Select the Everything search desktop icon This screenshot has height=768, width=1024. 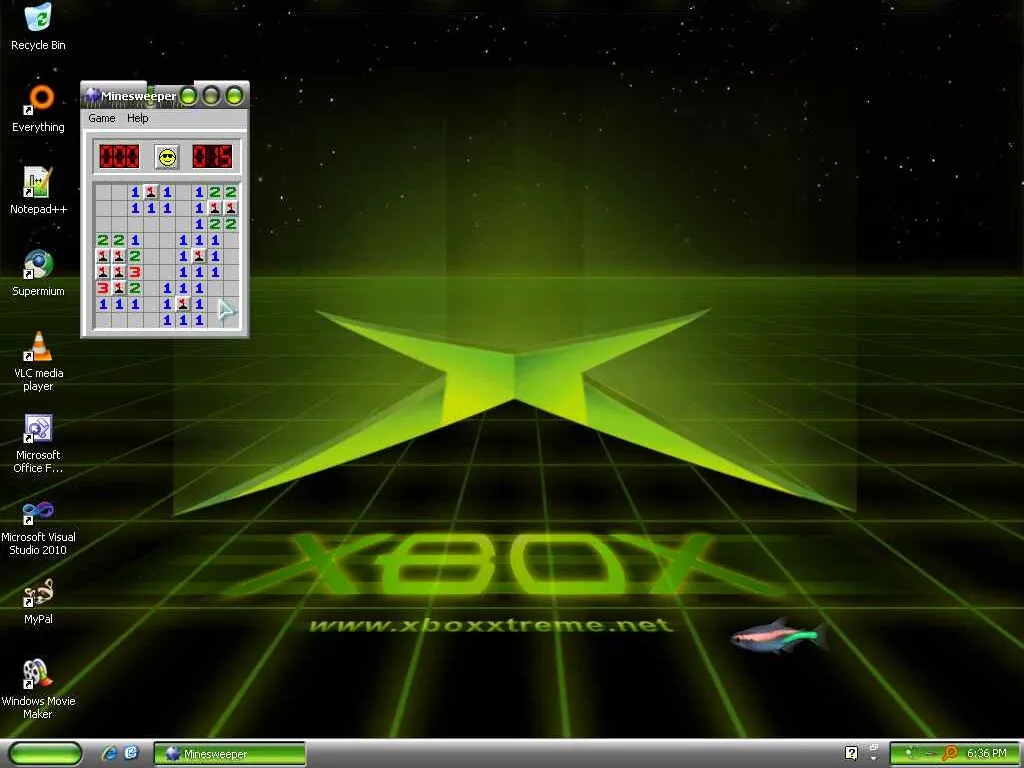pos(38,108)
